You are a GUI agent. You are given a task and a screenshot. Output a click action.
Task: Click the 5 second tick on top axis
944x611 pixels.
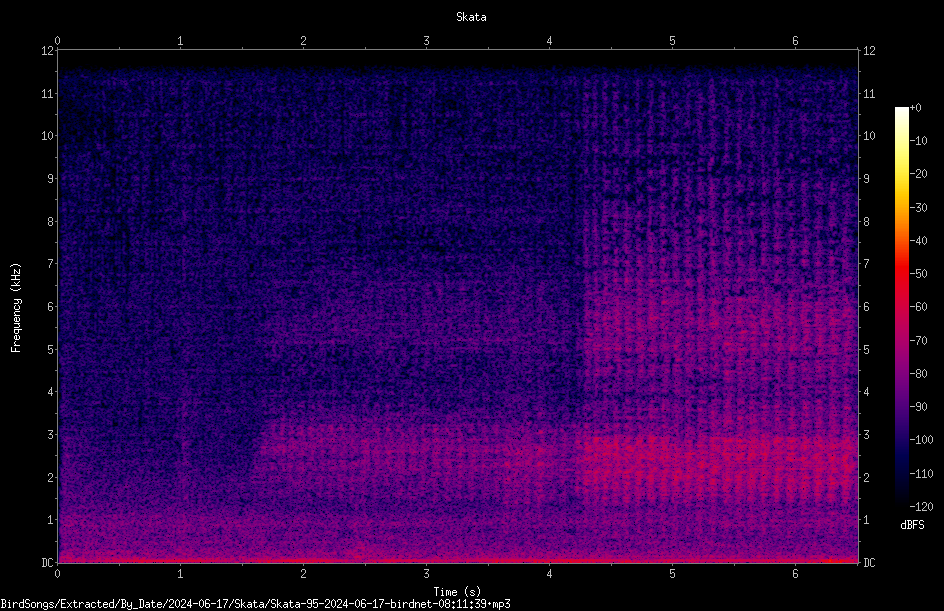click(x=672, y=41)
